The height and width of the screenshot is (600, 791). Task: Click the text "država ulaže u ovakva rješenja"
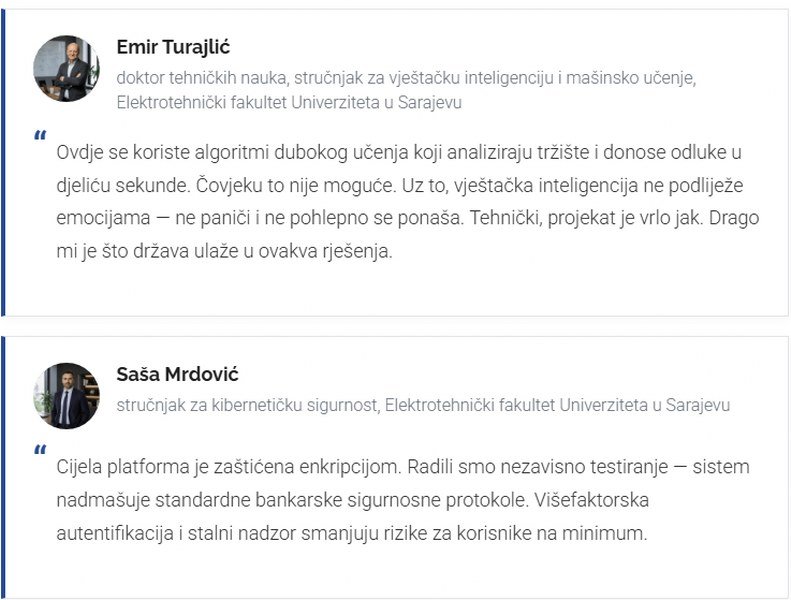click(x=262, y=251)
